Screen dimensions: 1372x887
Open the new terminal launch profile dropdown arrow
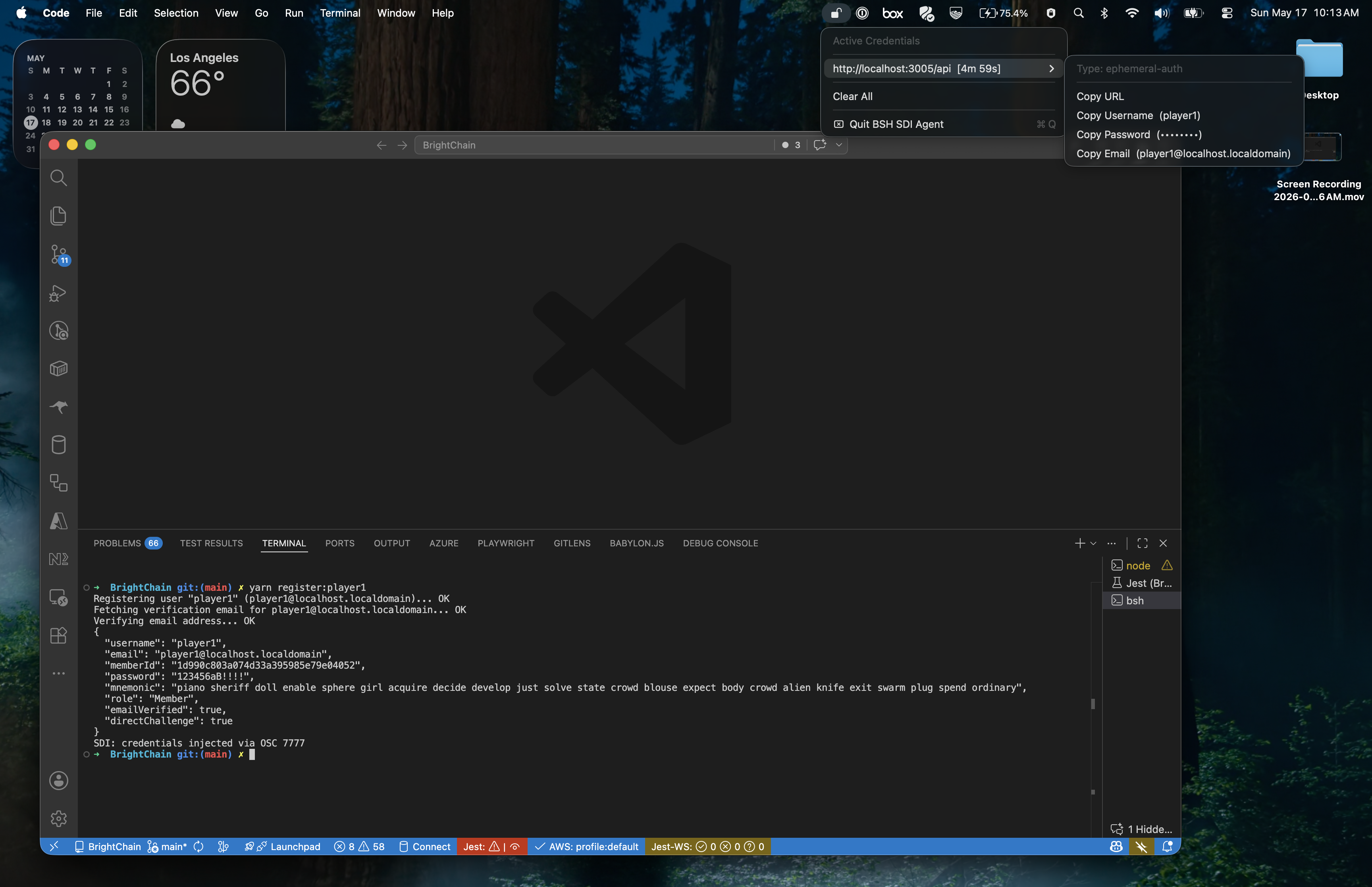point(1093,543)
